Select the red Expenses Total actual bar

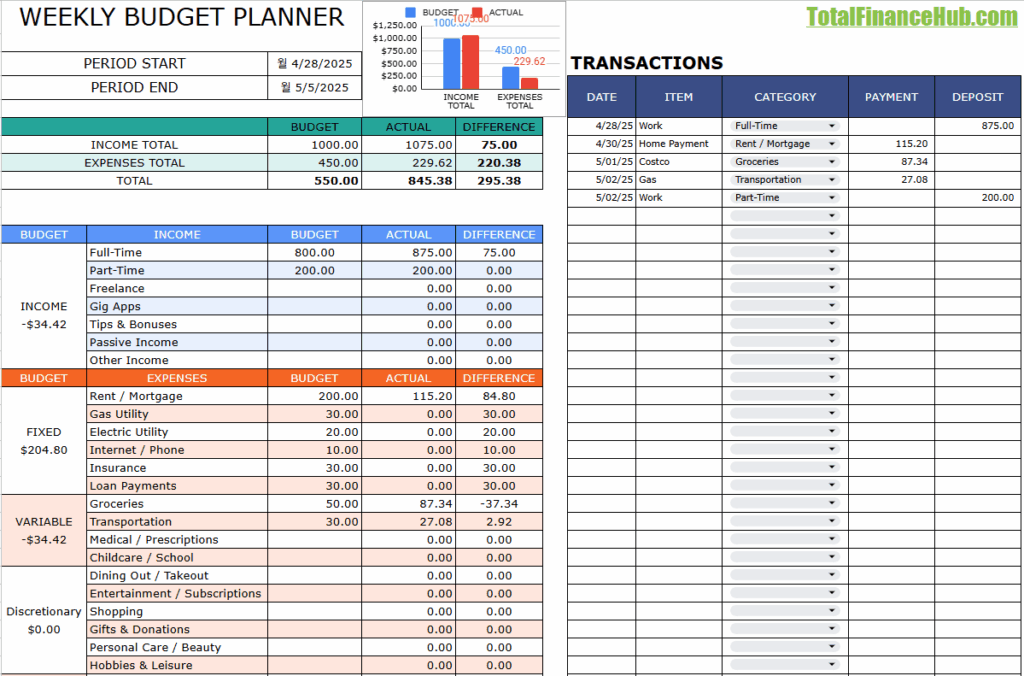[x=530, y=84]
